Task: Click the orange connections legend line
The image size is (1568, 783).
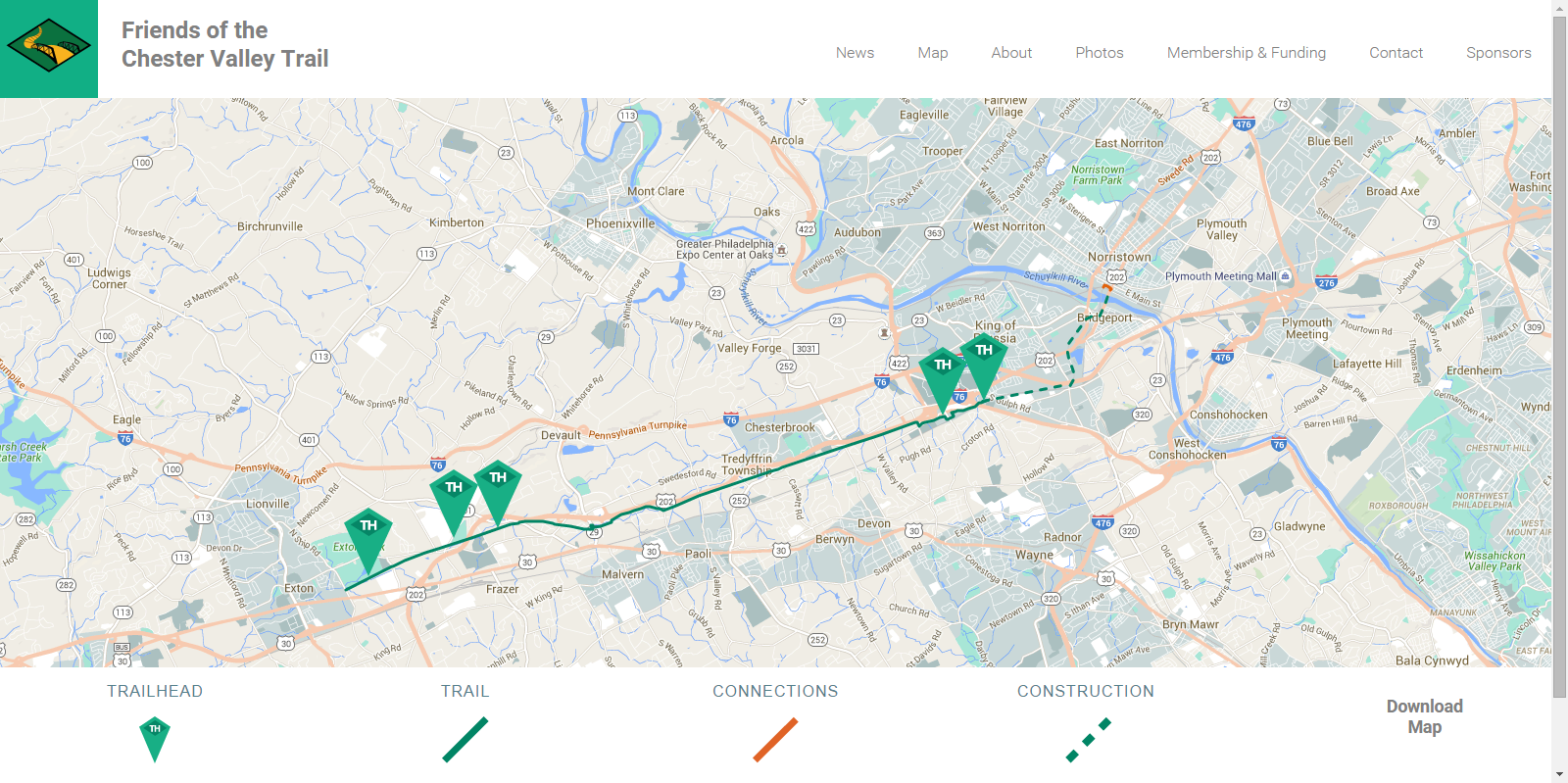Action: point(775,740)
